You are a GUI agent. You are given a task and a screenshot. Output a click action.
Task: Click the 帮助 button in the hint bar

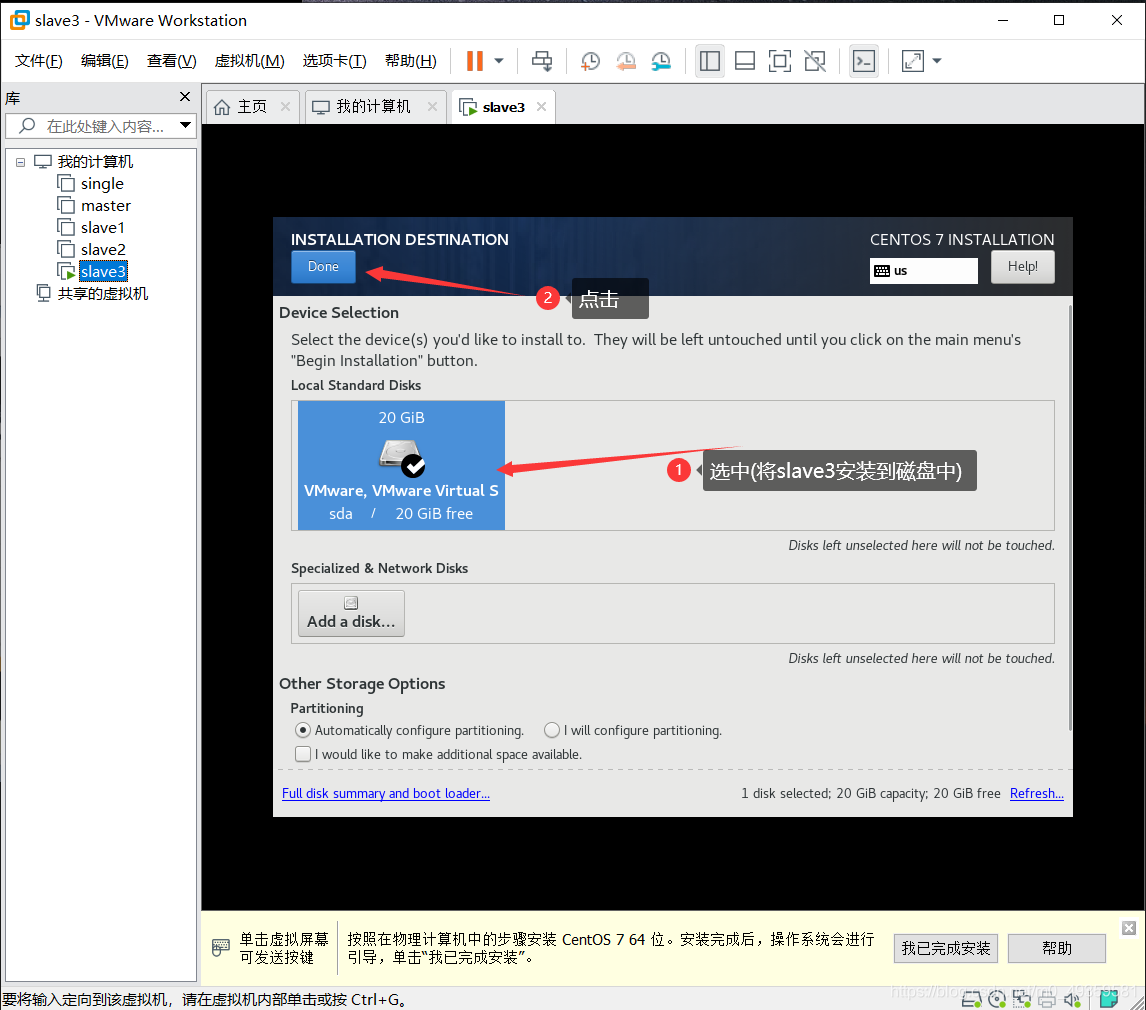coord(1057,949)
